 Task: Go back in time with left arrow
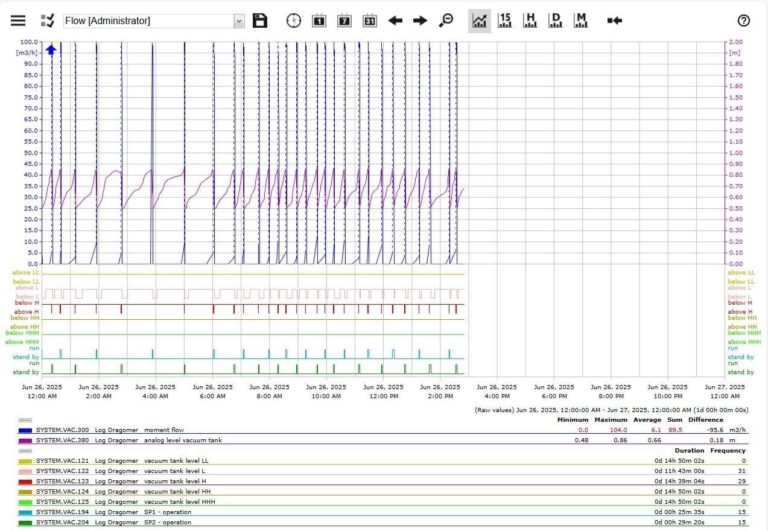(x=395, y=20)
